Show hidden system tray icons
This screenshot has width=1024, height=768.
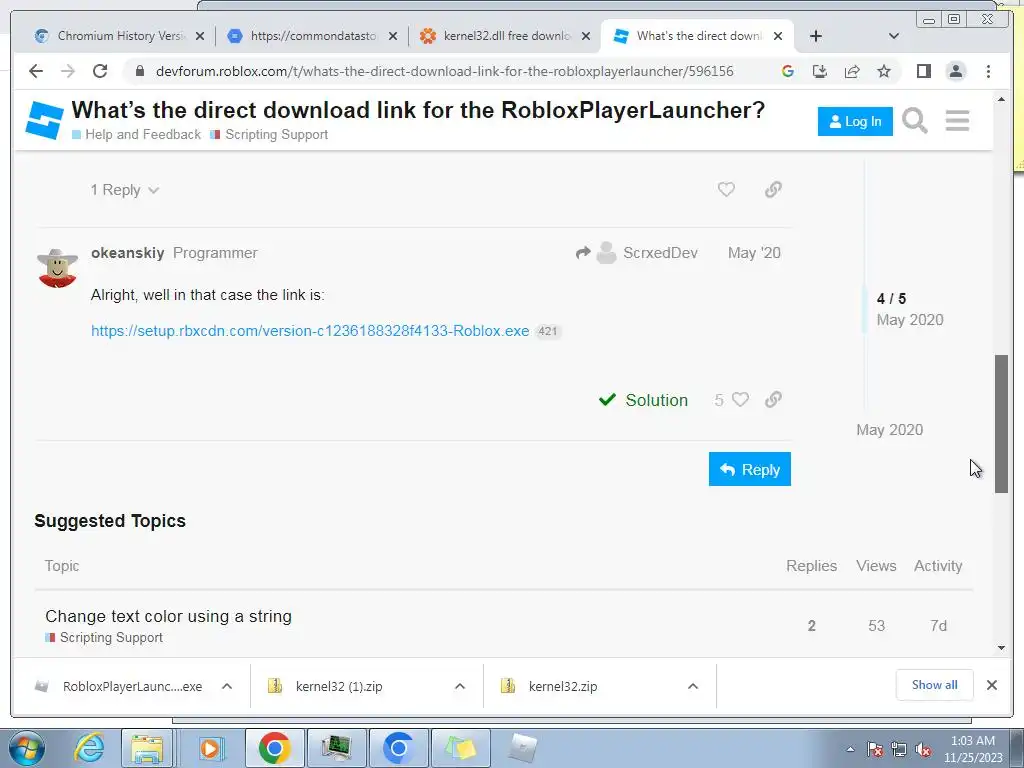coord(850,749)
